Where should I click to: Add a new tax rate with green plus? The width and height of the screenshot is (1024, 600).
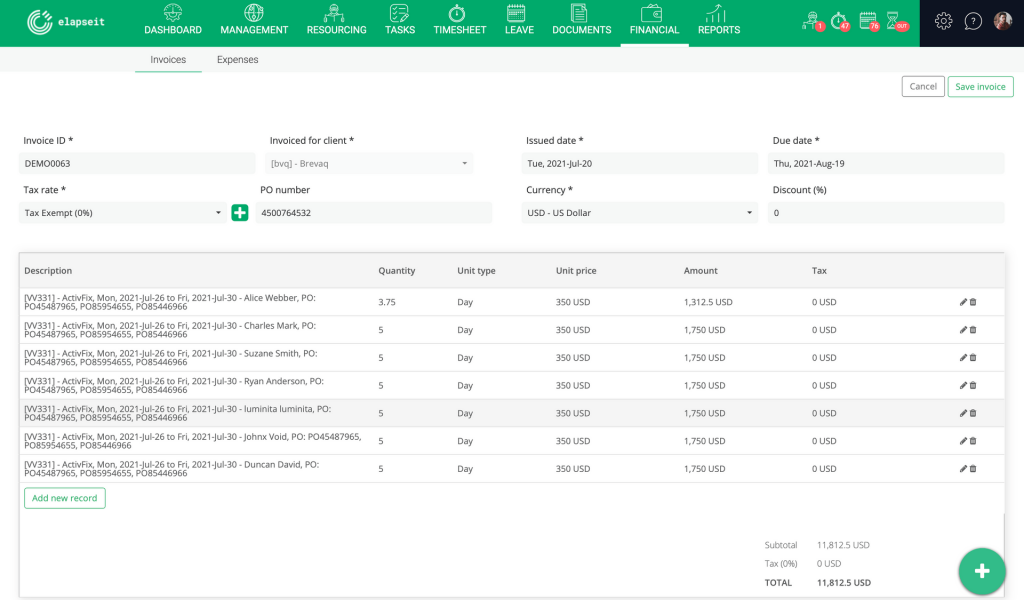240,213
